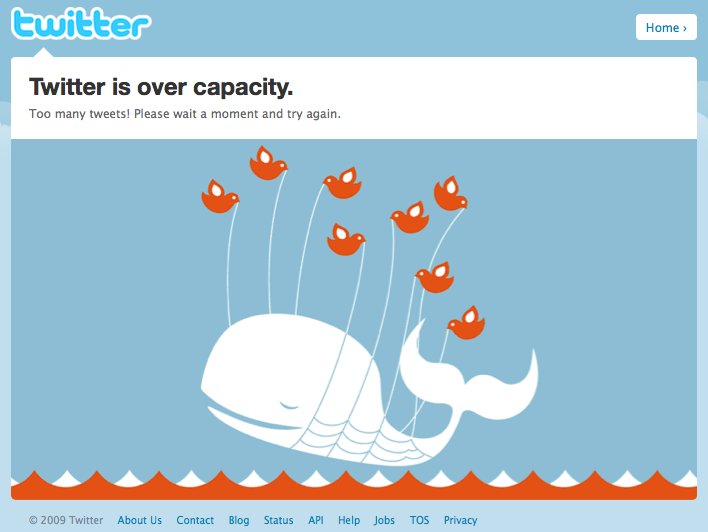The width and height of the screenshot is (708, 532).
Task: Visit the Blog link
Action: pos(239,520)
